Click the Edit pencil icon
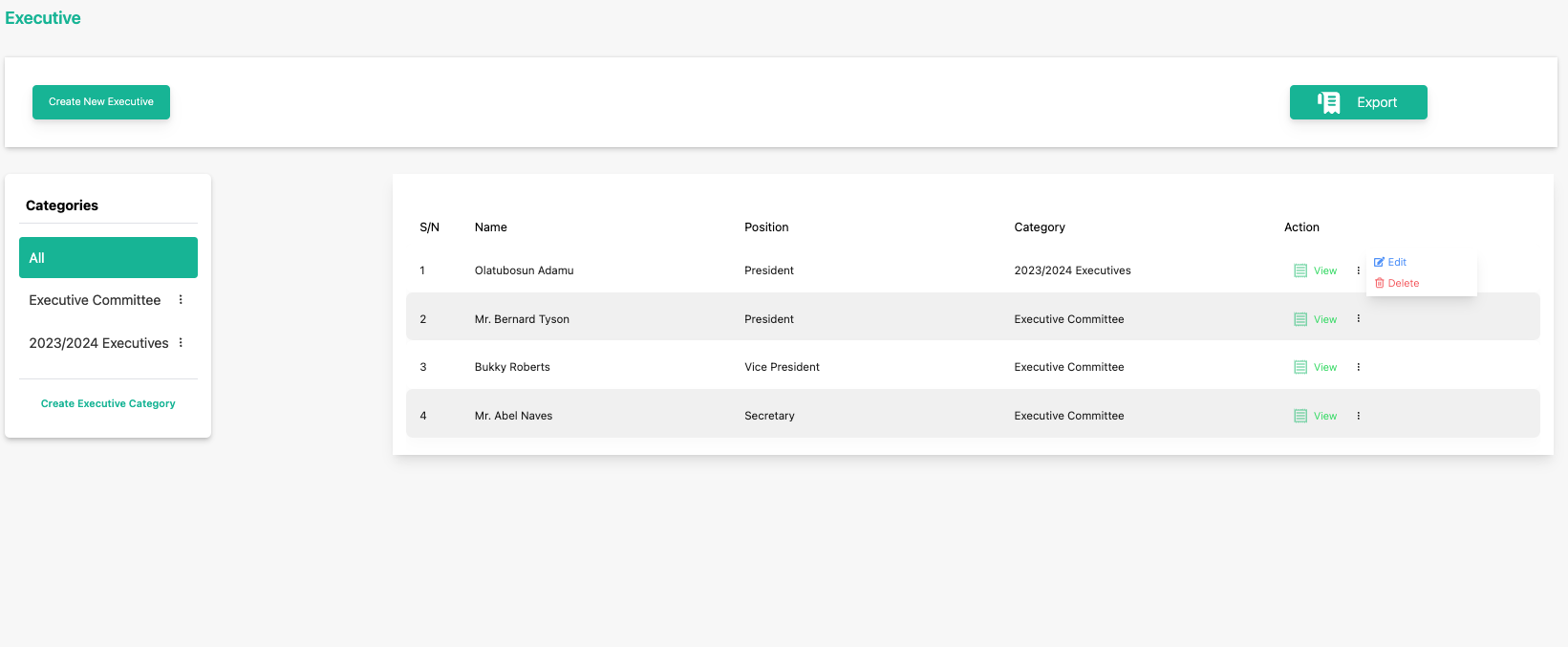This screenshot has width=1568, height=647. [x=1379, y=262]
